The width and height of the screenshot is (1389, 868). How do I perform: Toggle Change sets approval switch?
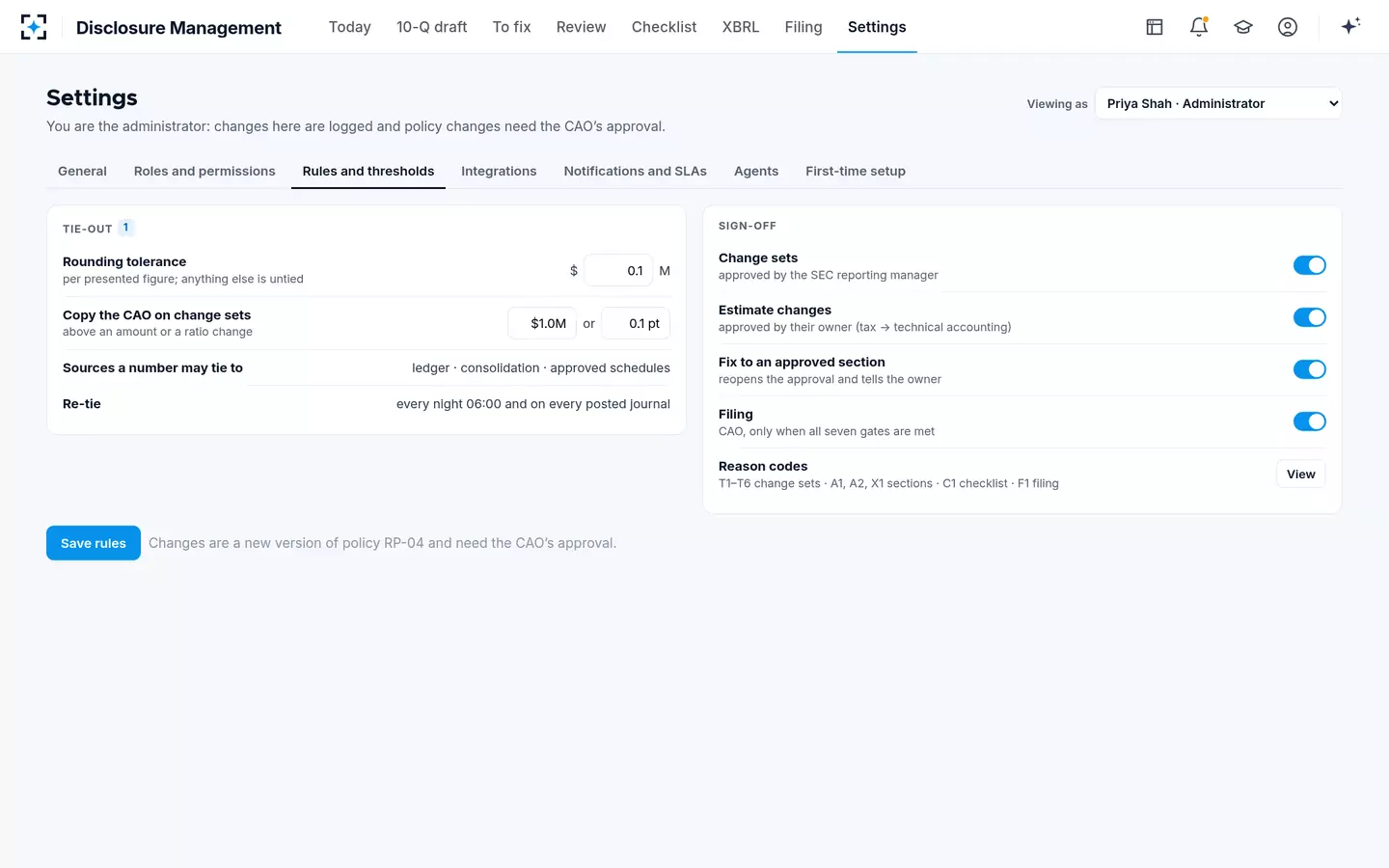1309,265
